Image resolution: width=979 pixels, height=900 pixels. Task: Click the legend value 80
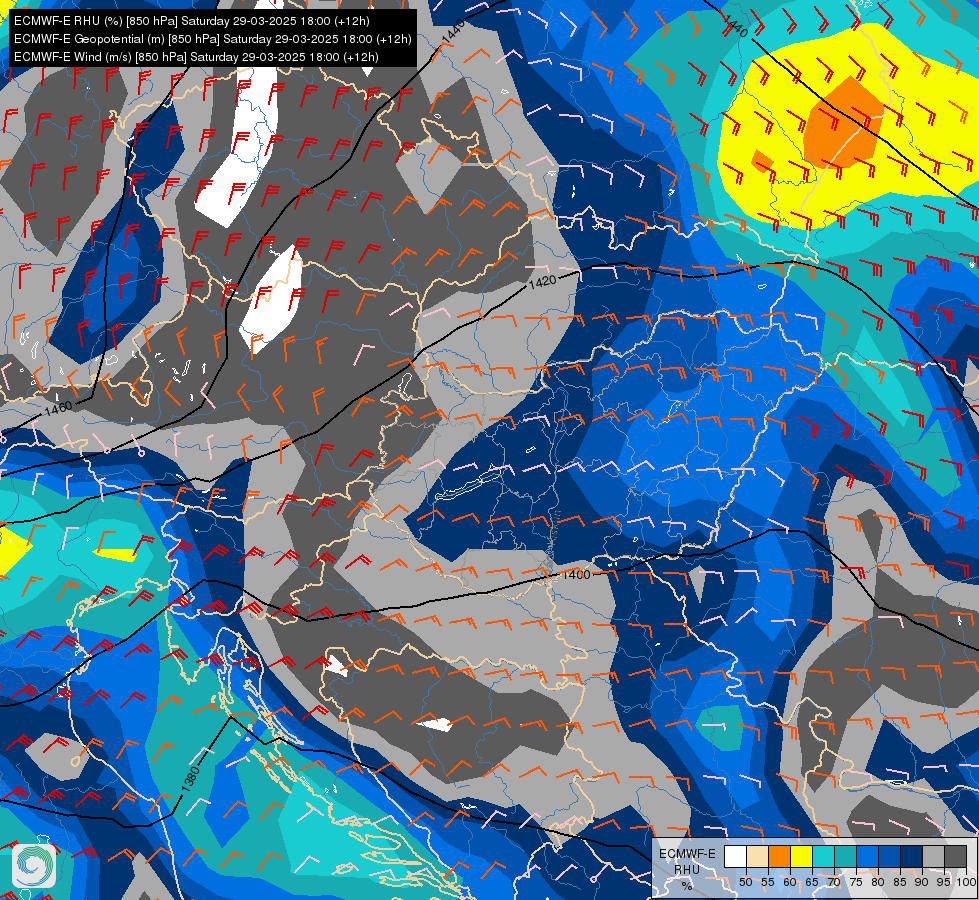tap(878, 882)
